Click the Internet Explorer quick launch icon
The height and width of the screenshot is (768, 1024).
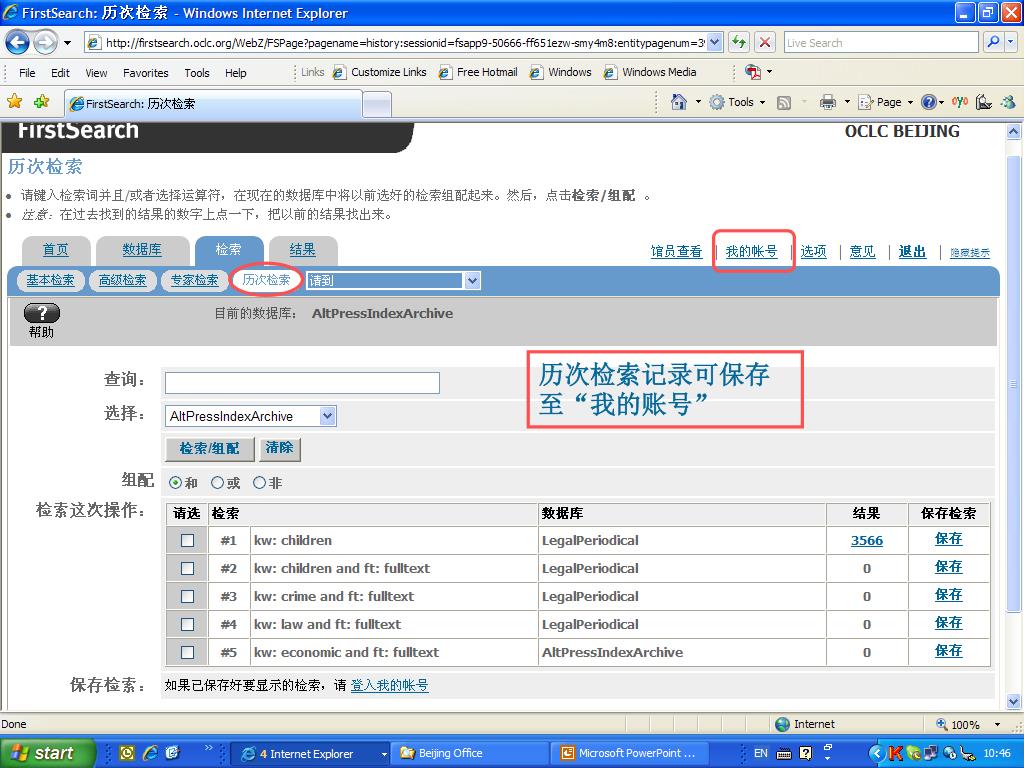(150, 753)
